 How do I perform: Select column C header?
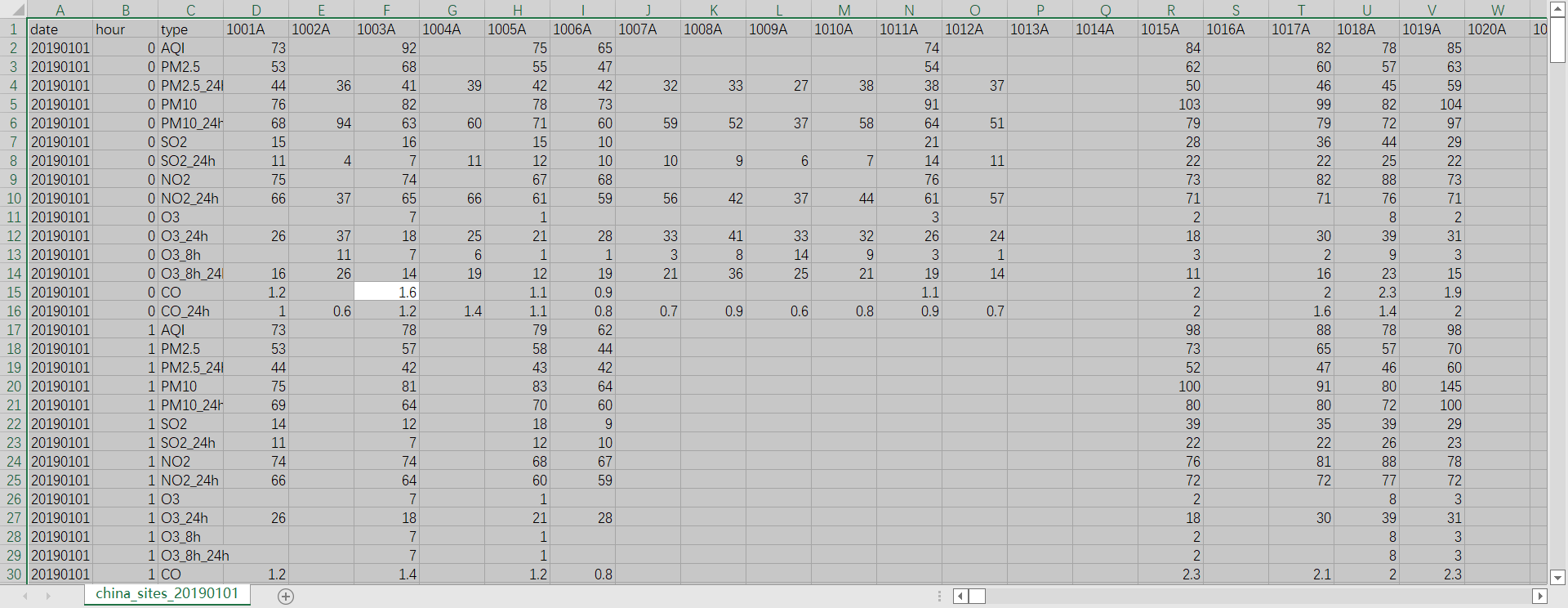191,10
